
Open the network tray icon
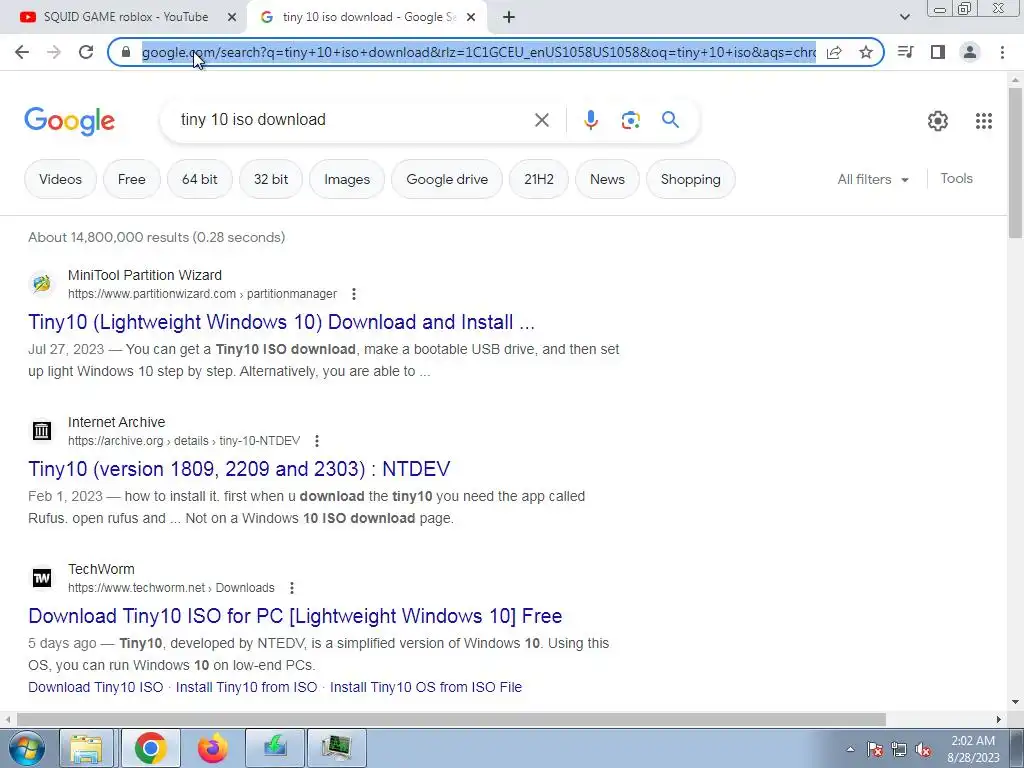tap(899, 750)
